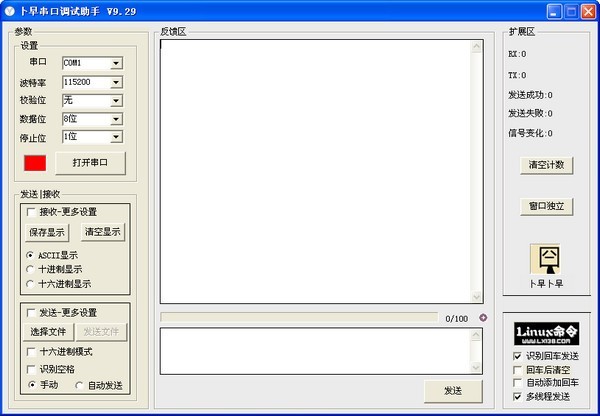The image size is (600, 416).
Task: Select 十进制显示 radio option
Action: [30, 269]
